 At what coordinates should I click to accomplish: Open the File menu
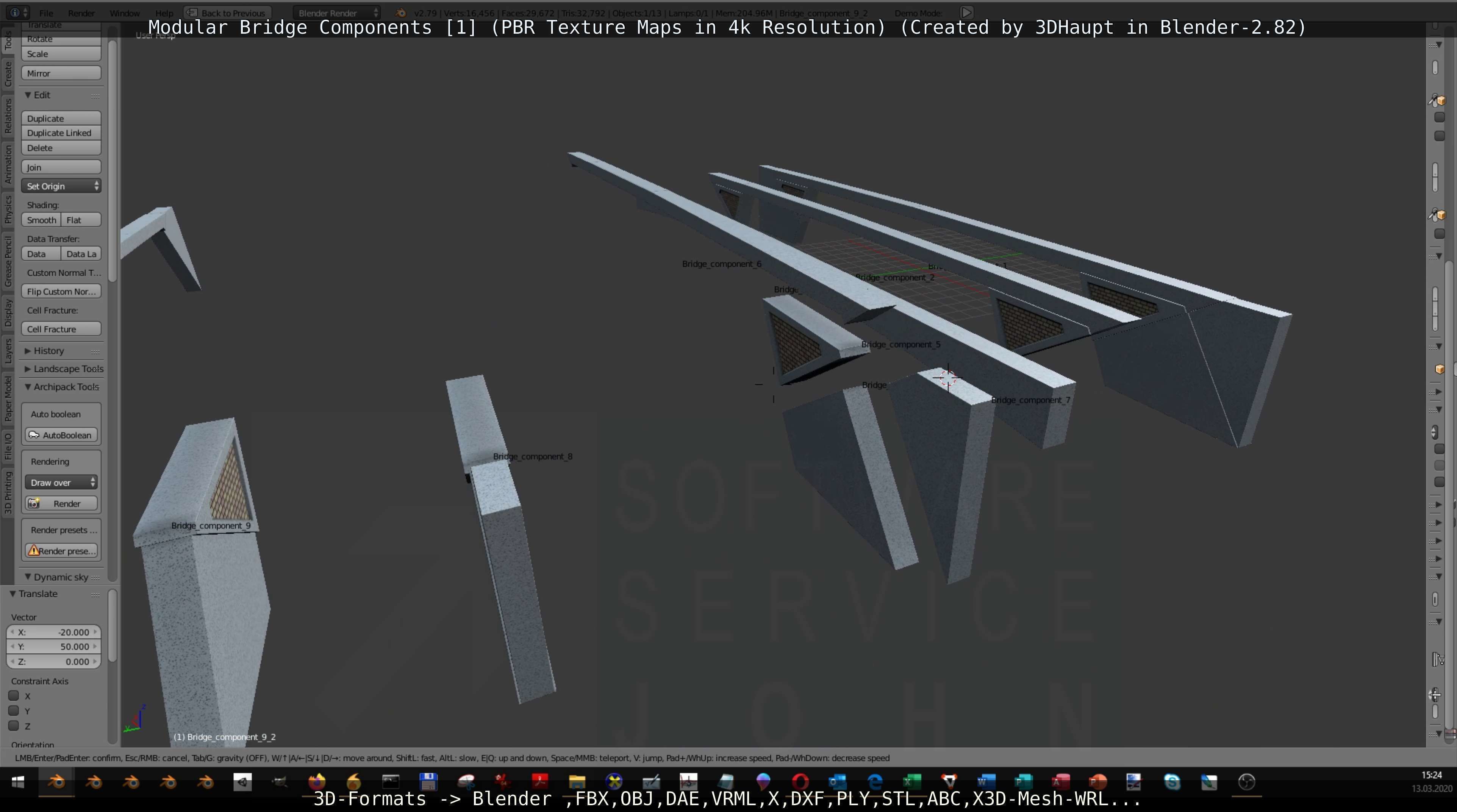[46, 13]
